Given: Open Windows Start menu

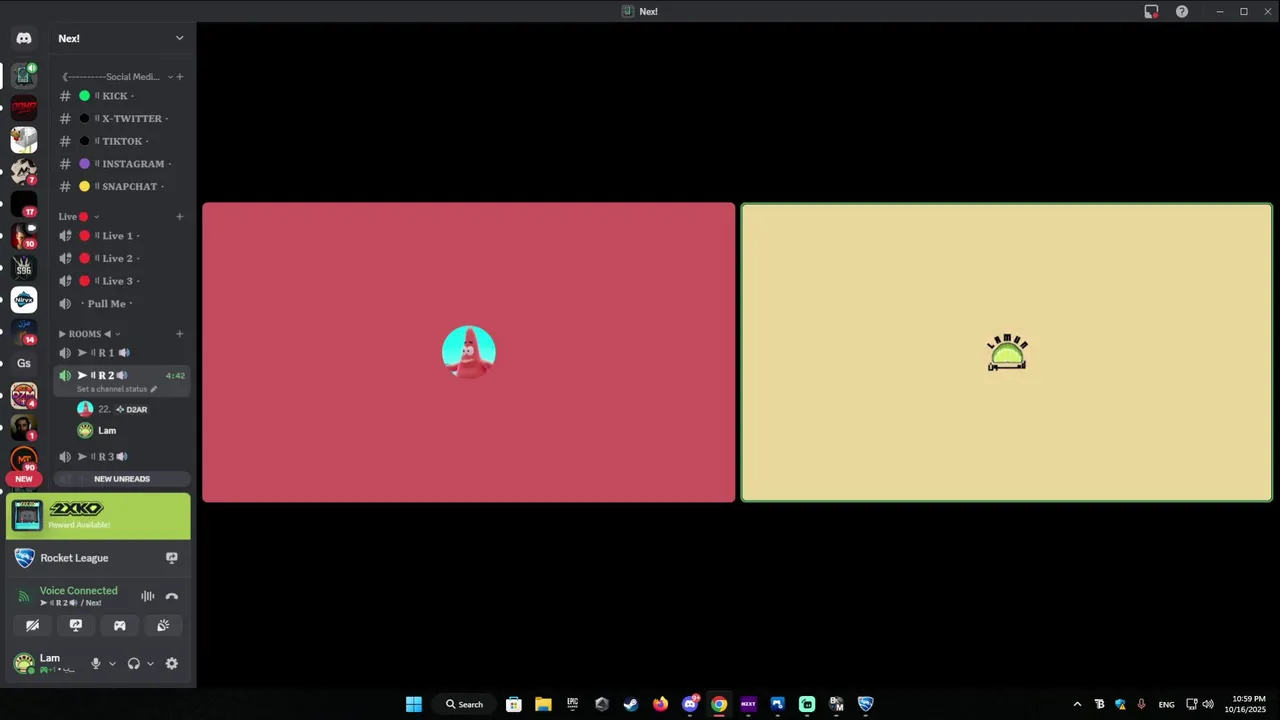Looking at the screenshot, I should click(x=414, y=704).
